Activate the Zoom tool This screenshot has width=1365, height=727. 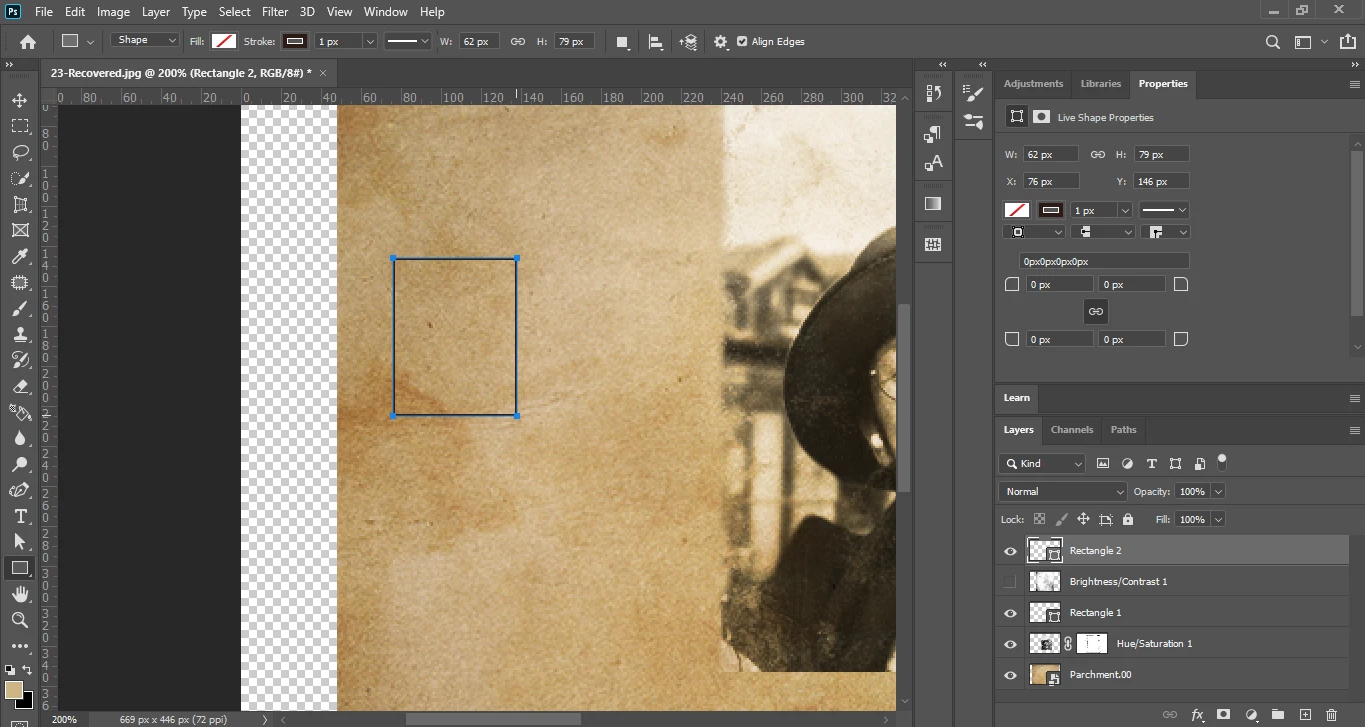coord(19,620)
